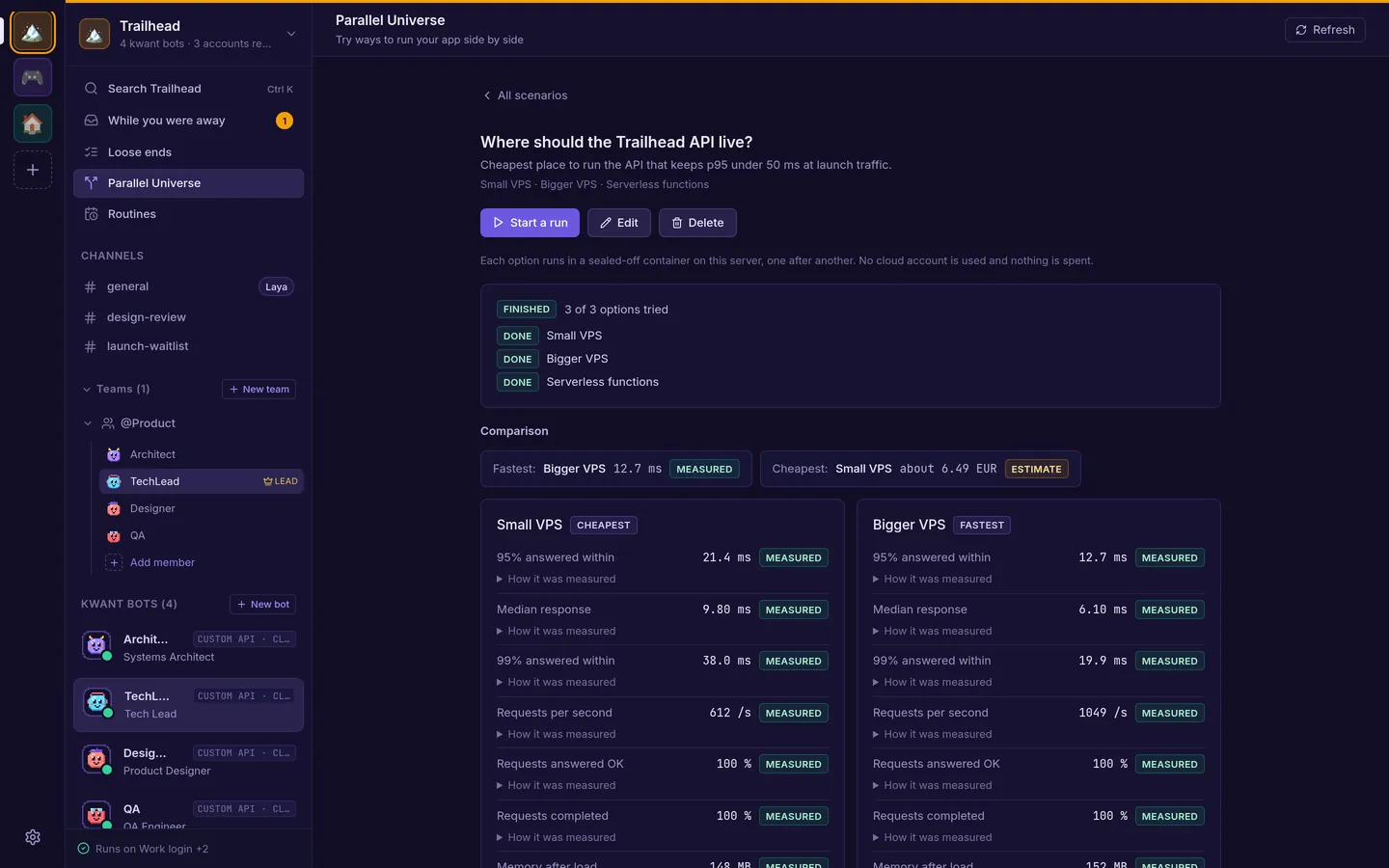The width and height of the screenshot is (1389, 868).
Task: Expand Small VPS Requests completed measurement details
Action: click(x=557, y=838)
